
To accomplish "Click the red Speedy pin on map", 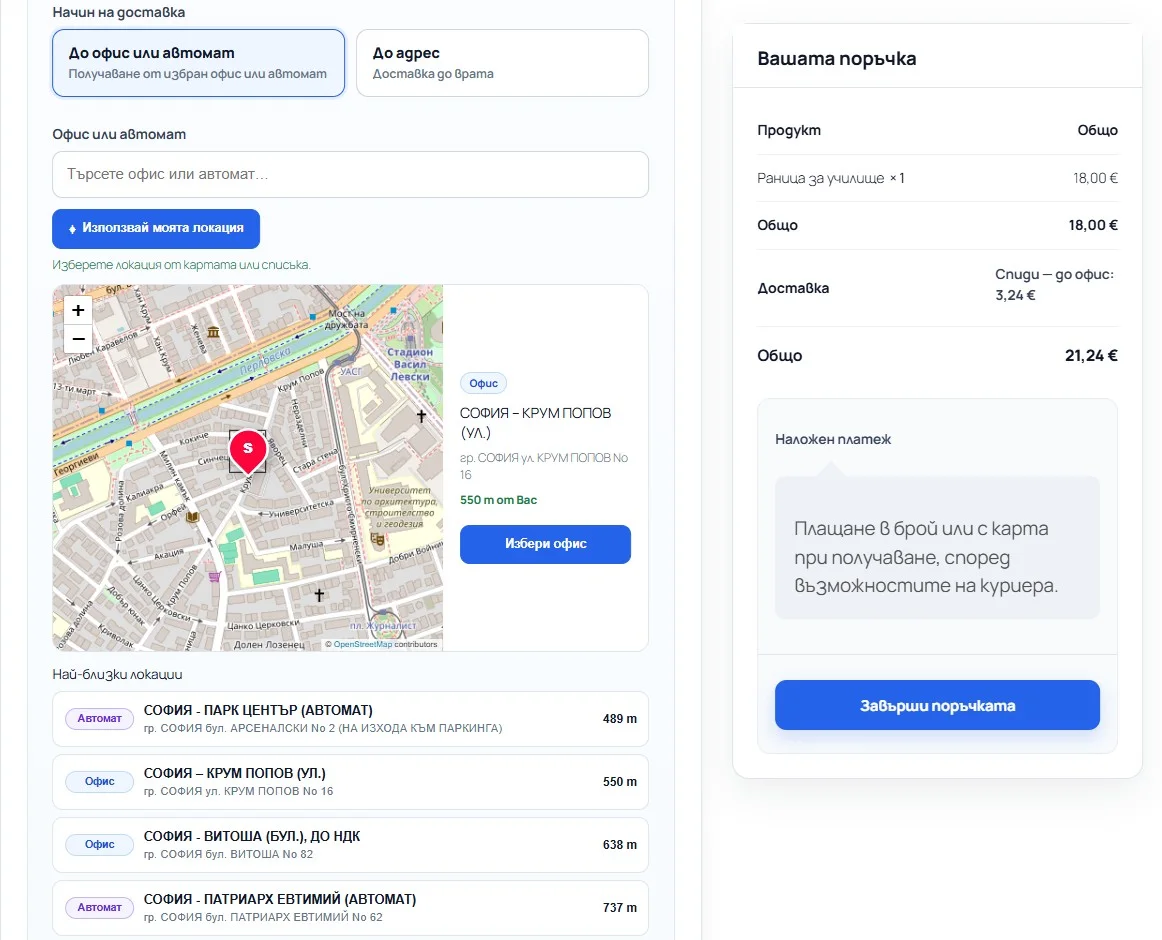I will (x=248, y=450).
